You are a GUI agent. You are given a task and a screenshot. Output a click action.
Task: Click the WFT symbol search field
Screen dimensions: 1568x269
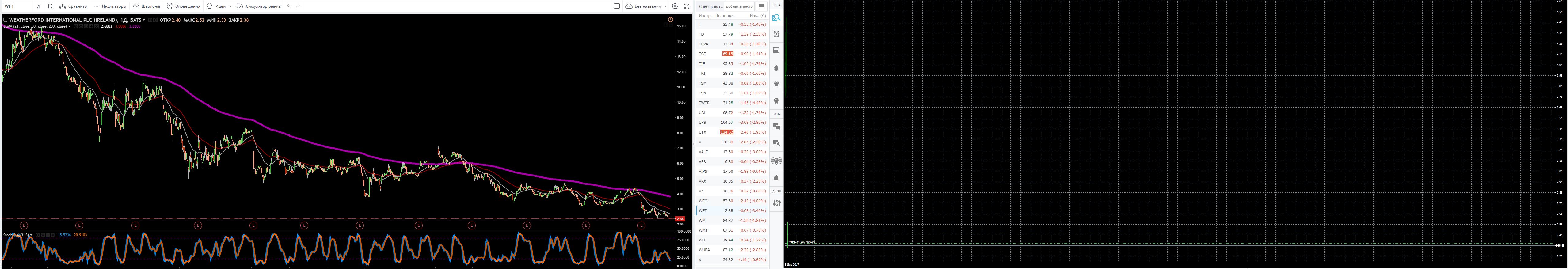click(x=17, y=6)
